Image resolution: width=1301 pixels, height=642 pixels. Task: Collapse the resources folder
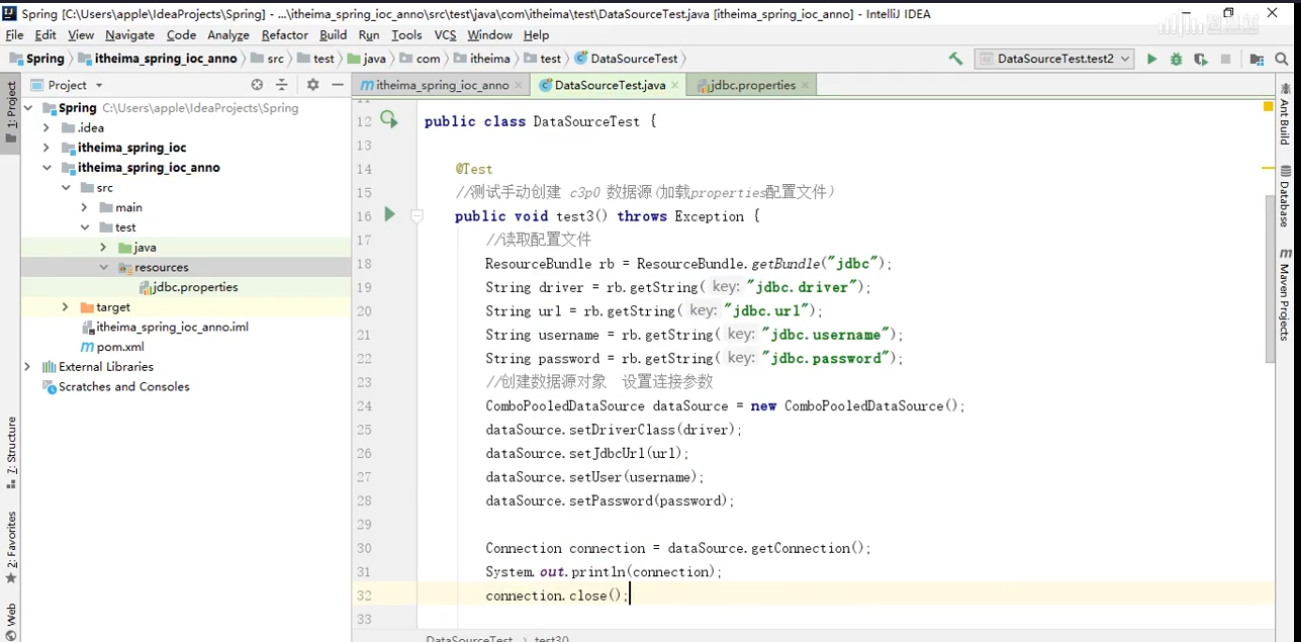(103, 267)
